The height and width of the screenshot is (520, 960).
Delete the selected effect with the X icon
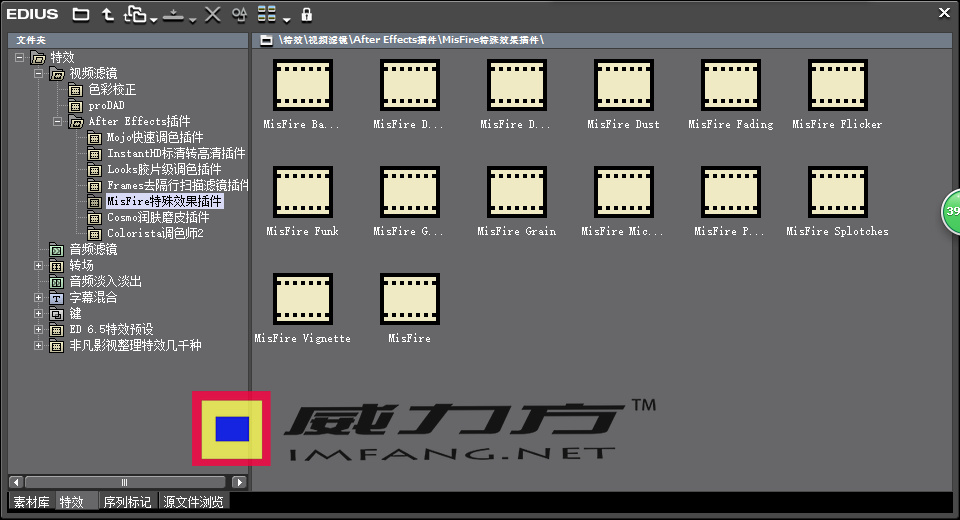point(212,14)
